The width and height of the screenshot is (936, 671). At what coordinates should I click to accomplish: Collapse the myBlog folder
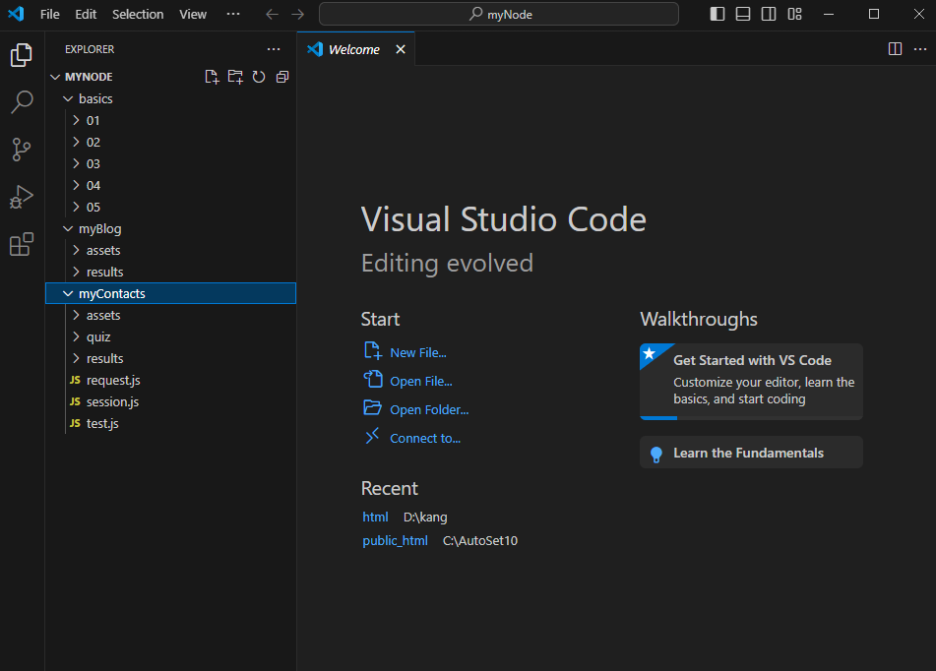tap(68, 229)
